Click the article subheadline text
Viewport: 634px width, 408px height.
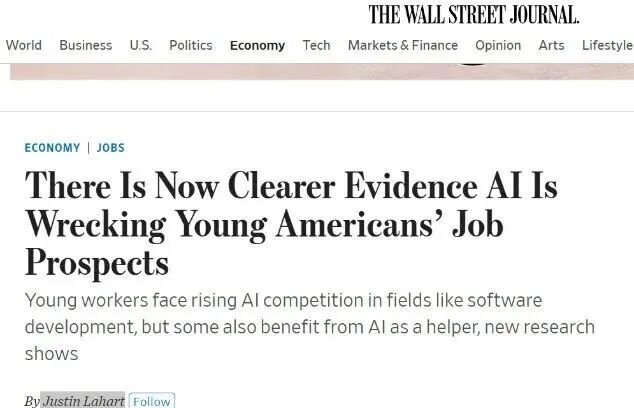[x=310, y=327]
